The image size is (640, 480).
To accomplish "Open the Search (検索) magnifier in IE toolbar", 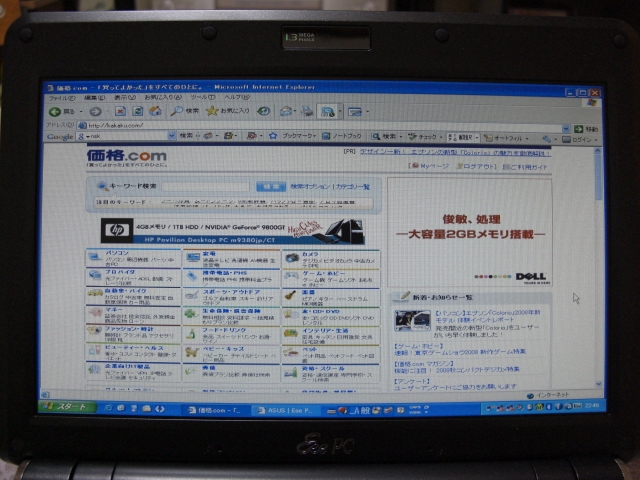I will (184, 111).
